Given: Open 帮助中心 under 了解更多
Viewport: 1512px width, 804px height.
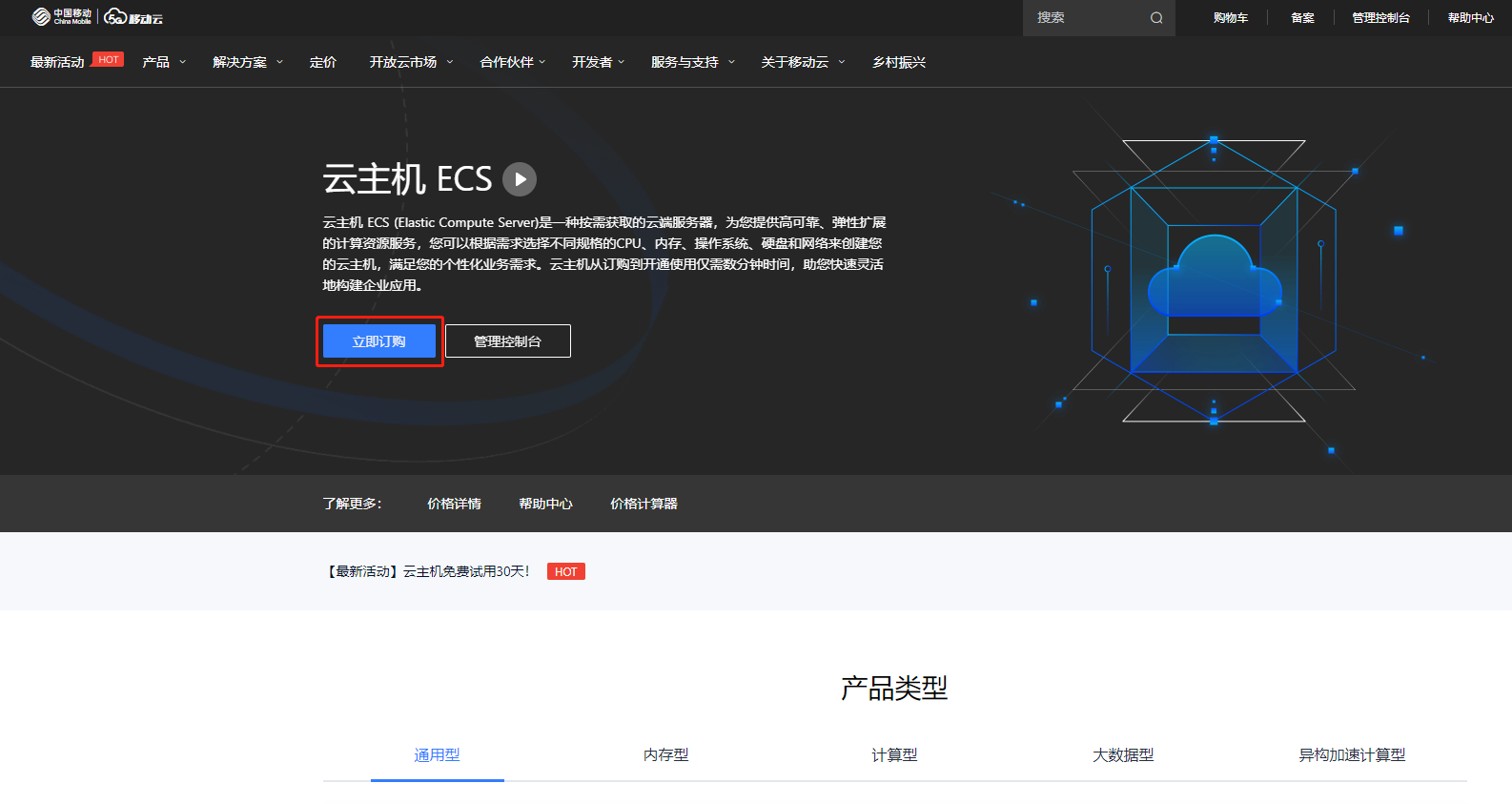Looking at the screenshot, I should click(545, 504).
